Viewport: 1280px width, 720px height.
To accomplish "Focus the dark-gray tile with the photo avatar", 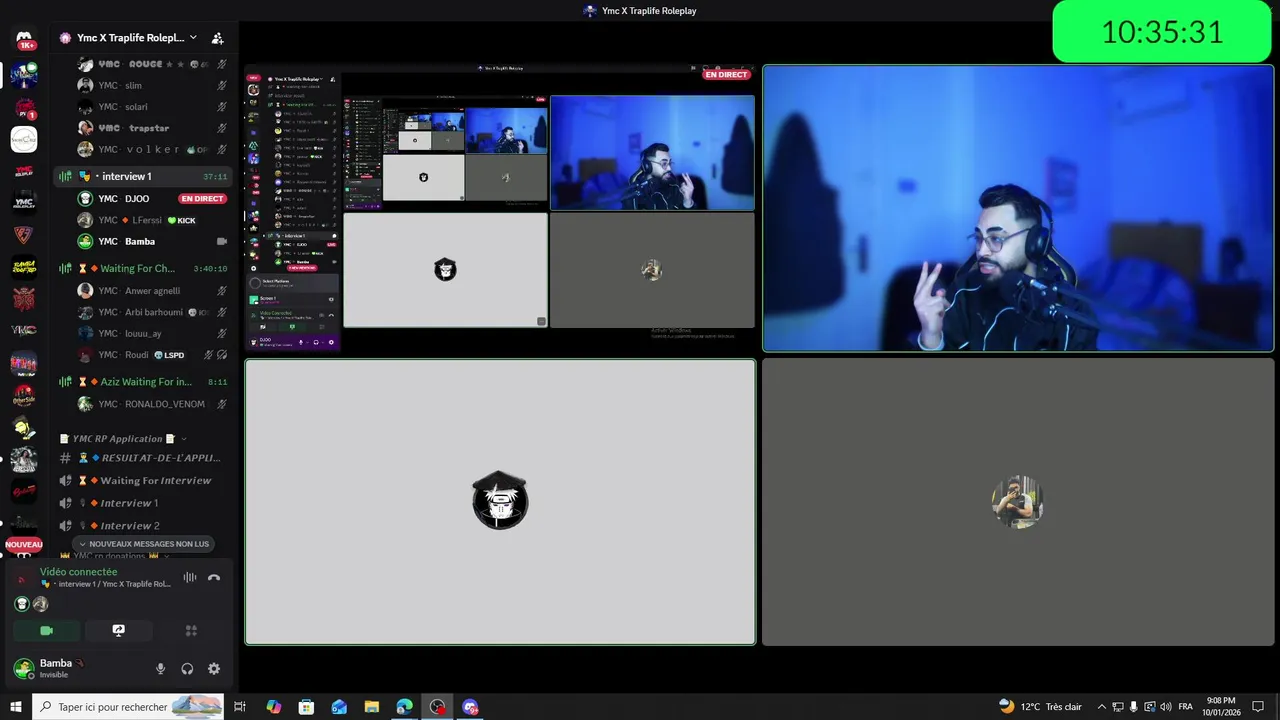I will coord(1018,502).
